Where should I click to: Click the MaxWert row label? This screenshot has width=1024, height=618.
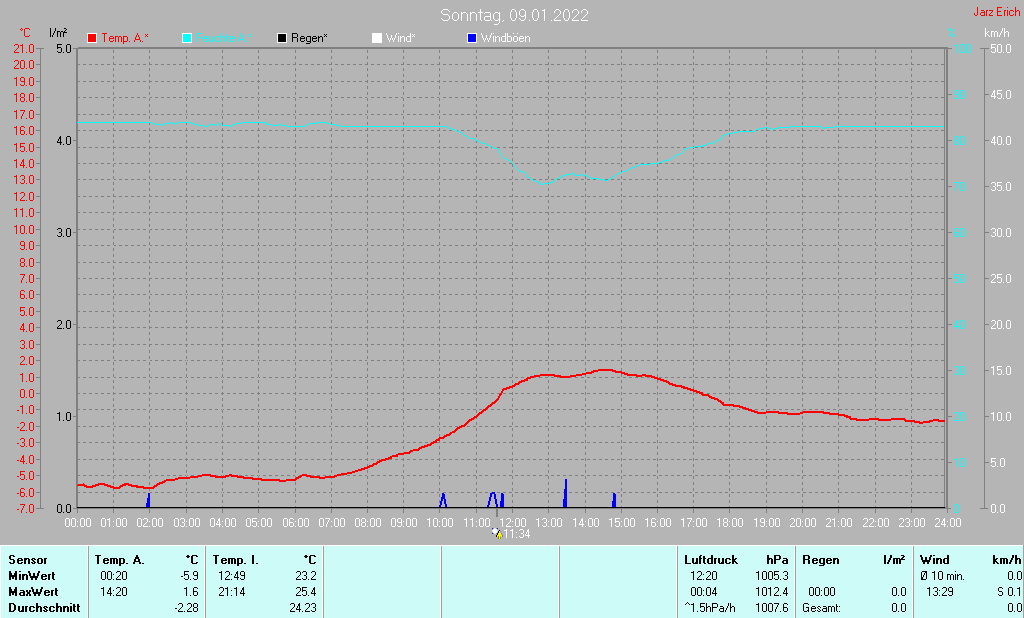(33, 592)
